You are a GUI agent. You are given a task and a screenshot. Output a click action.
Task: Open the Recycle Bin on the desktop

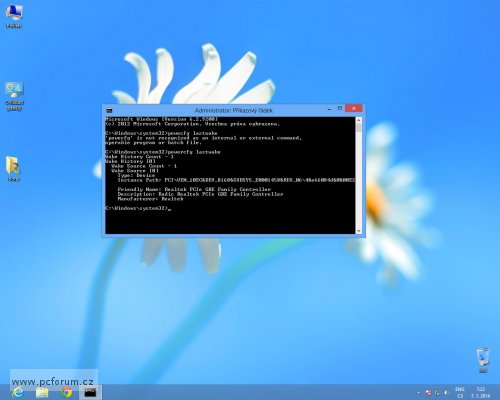click(483, 360)
